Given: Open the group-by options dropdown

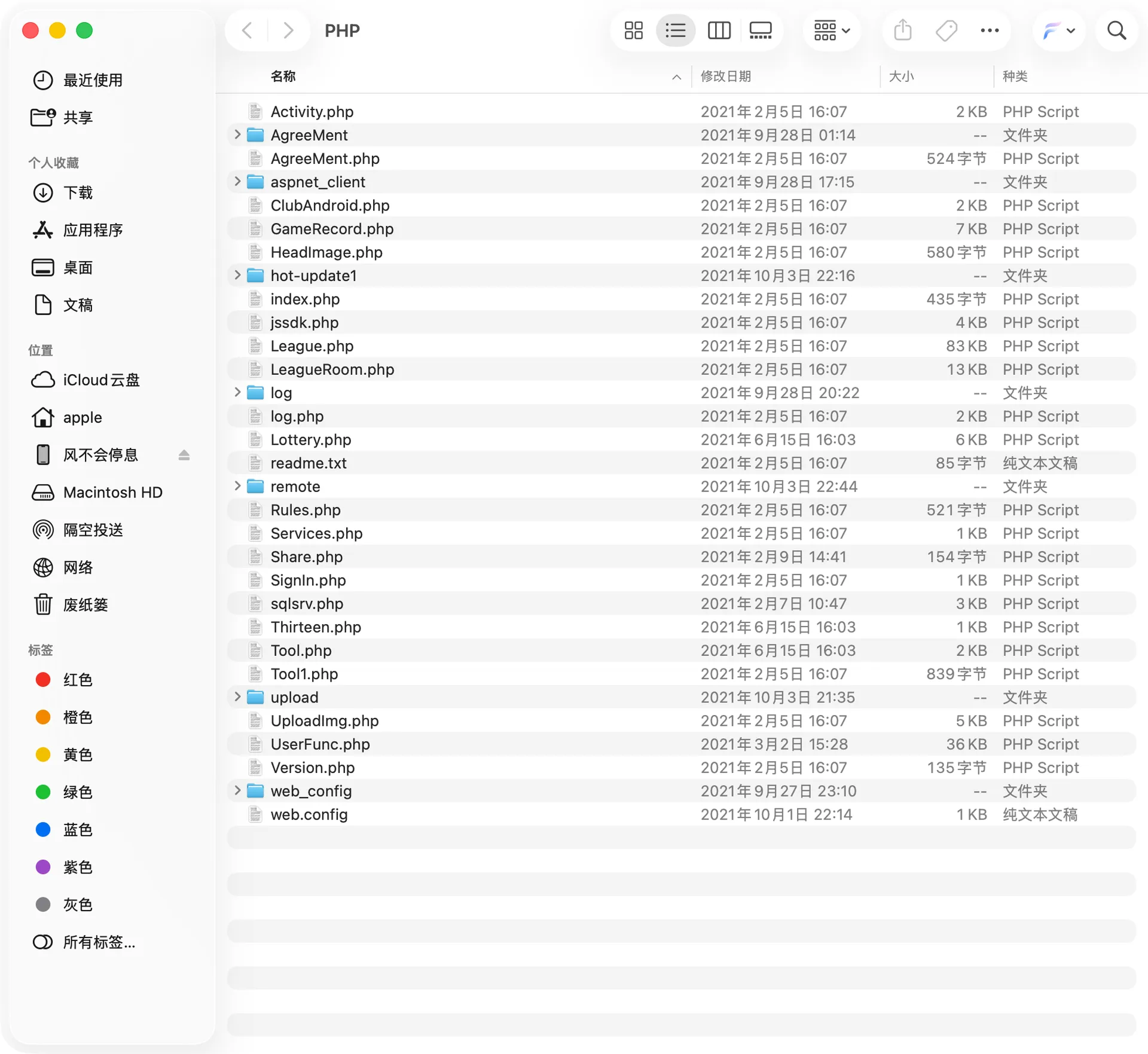Looking at the screenshot, I should pos(832,30).
